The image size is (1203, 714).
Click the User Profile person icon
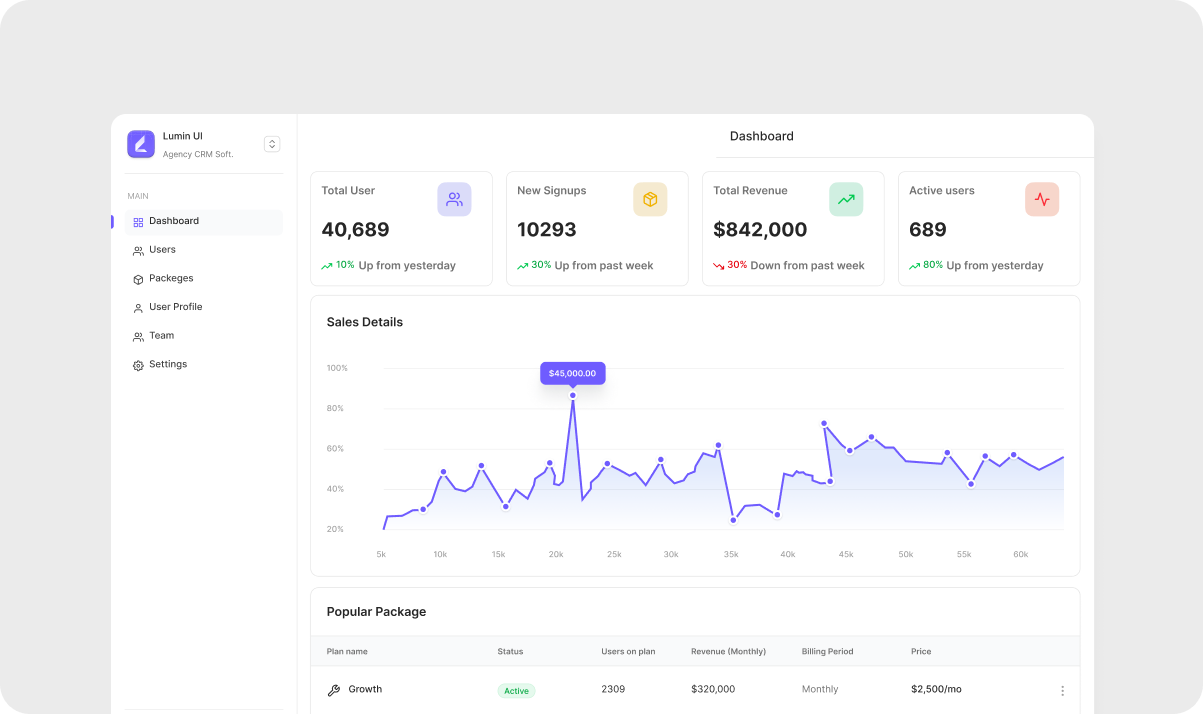(x=138, y=308)
